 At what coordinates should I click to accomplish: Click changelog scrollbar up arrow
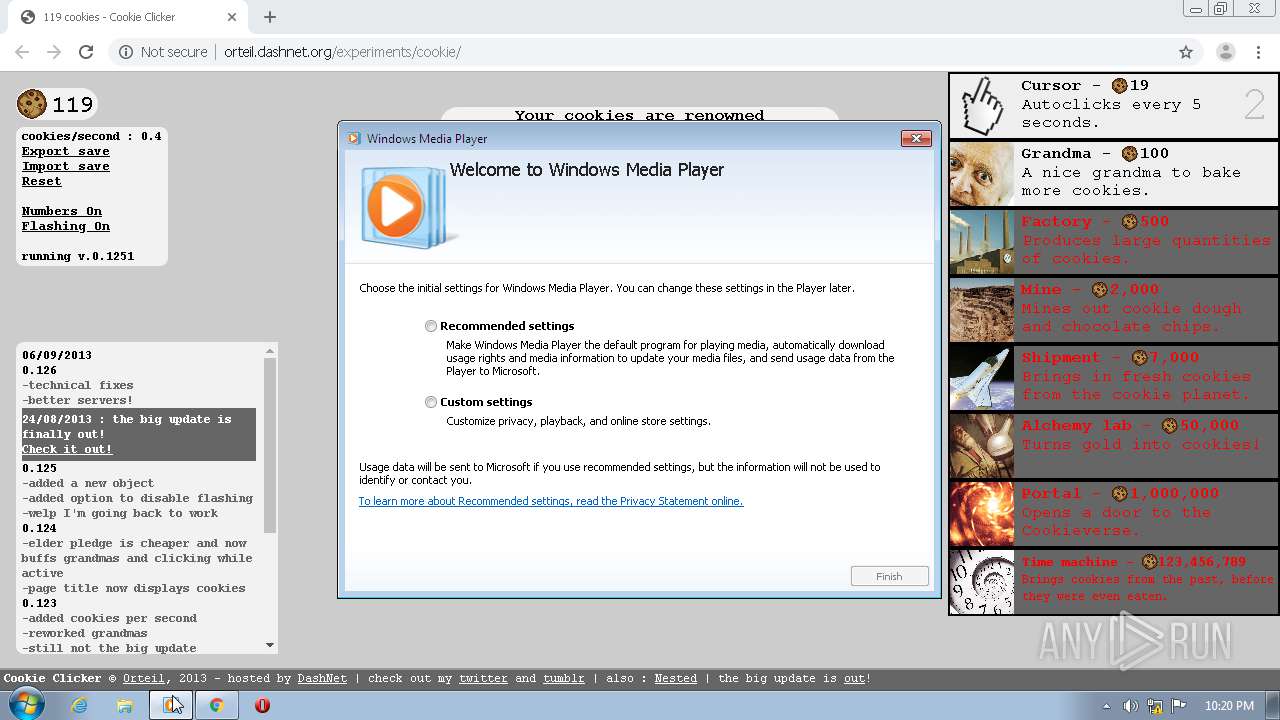(x=270, y=351)
